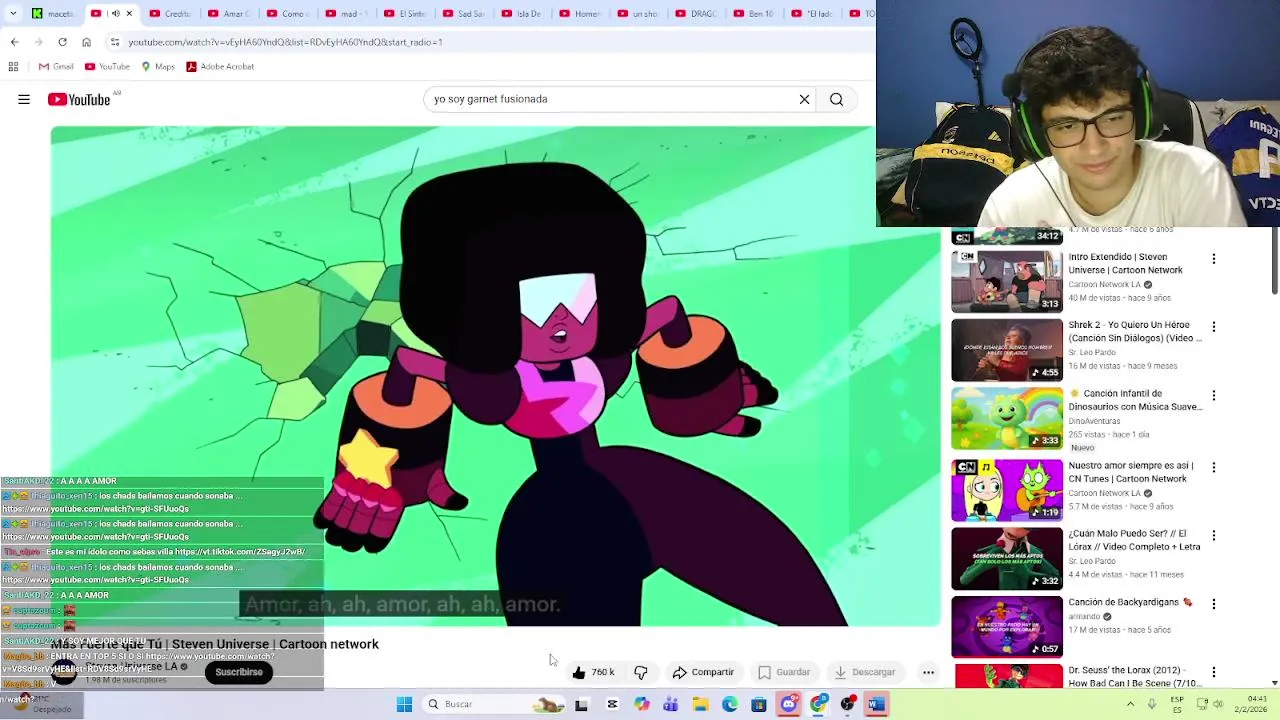1280x720 pixels.
Task: Open Microsoft Teams from taskbar
Action: [x=671, y=704]
